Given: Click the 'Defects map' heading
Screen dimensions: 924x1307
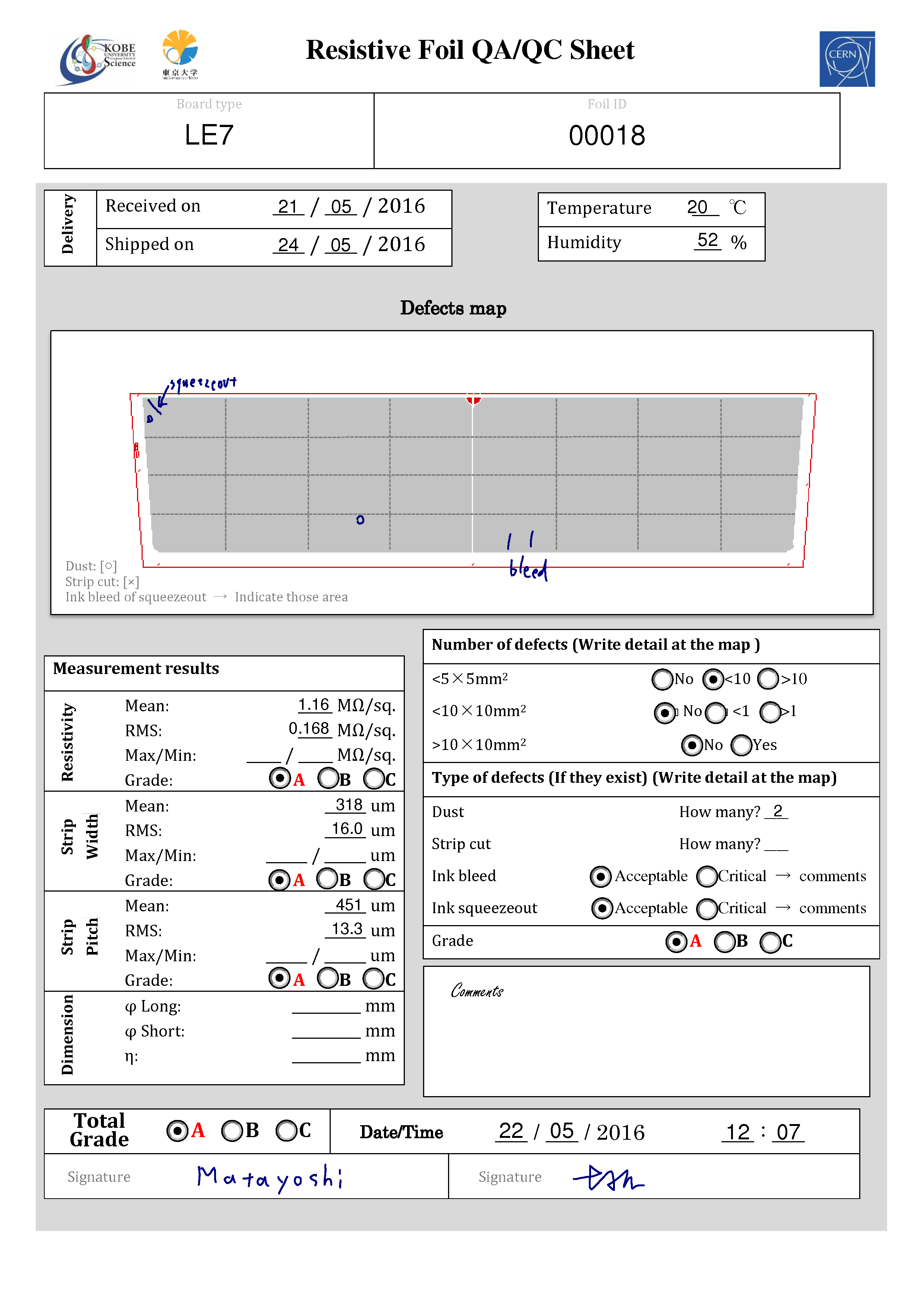Looking at the screenshot, I should click(454, 308).
